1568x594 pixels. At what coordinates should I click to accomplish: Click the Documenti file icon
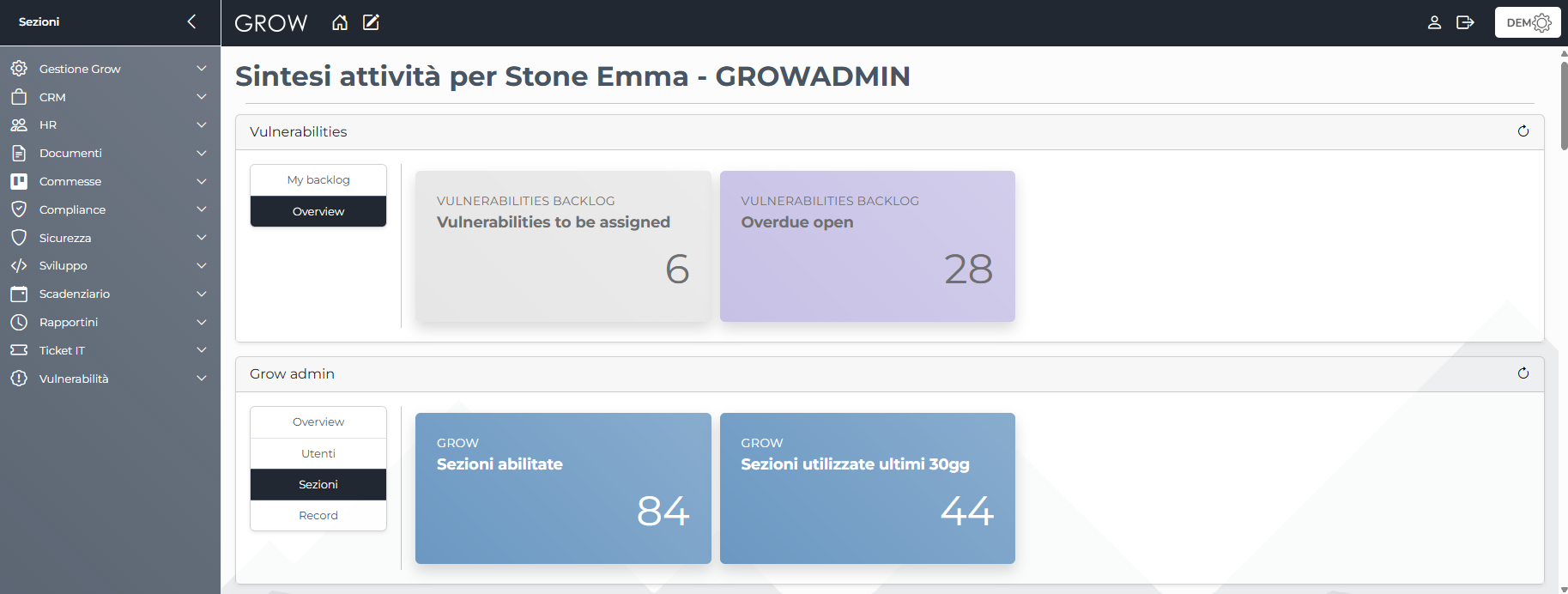pos(19,153)
